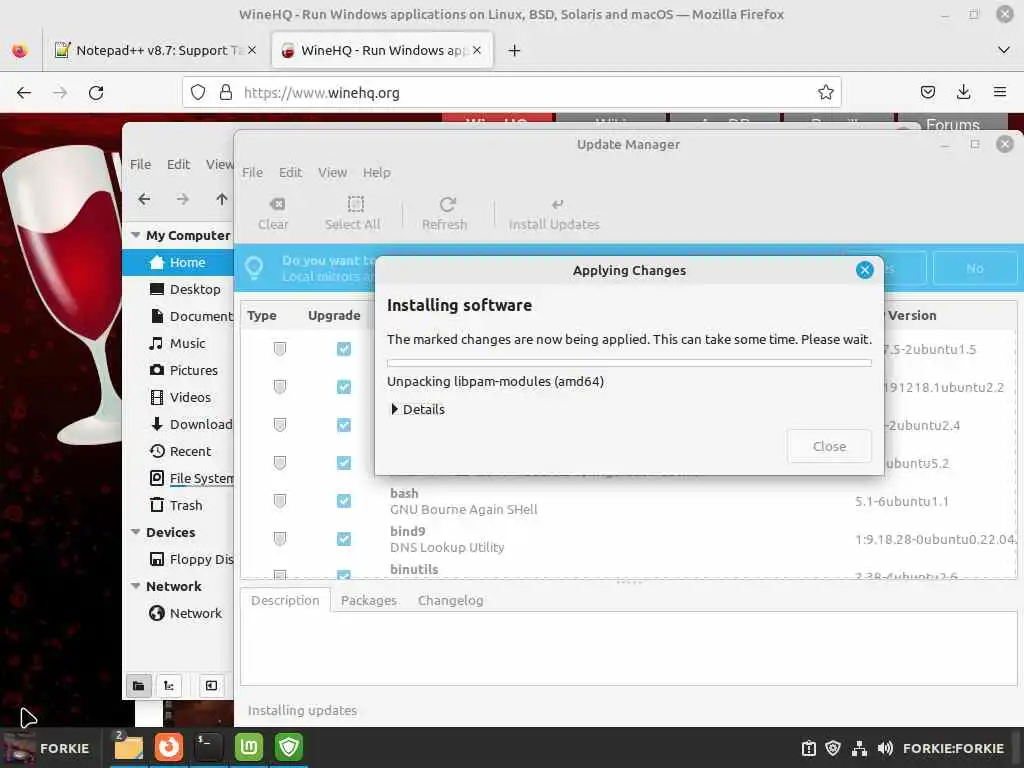Click the shield tracking protection icon in address bar
Viewport: 1024px width, 768px height.
198,93
